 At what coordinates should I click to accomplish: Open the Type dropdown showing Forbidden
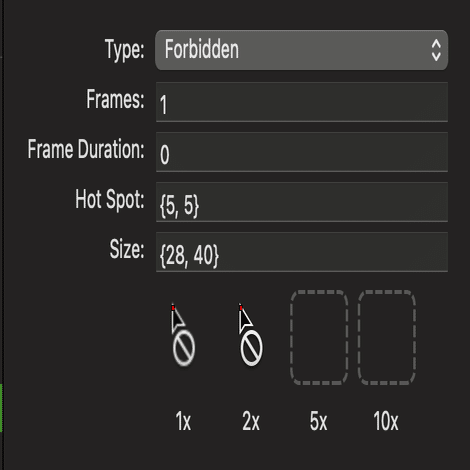[x=301, y=50]
